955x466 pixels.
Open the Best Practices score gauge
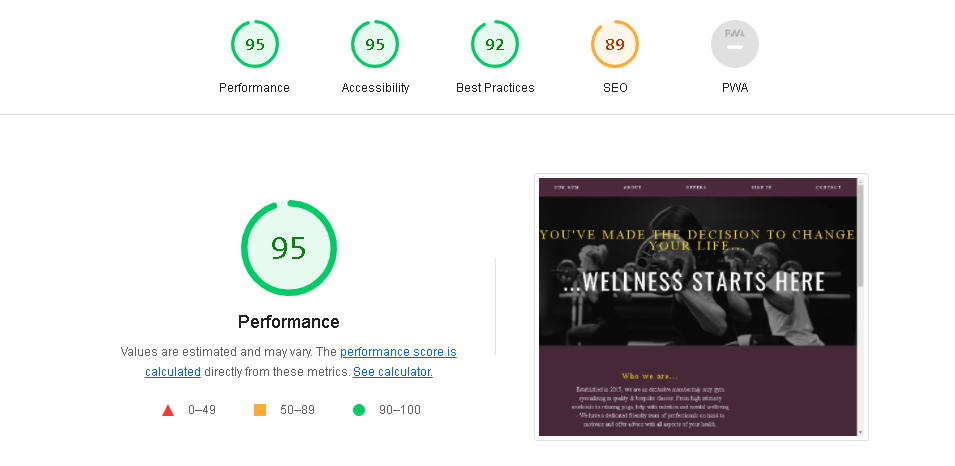pos(495,44)
